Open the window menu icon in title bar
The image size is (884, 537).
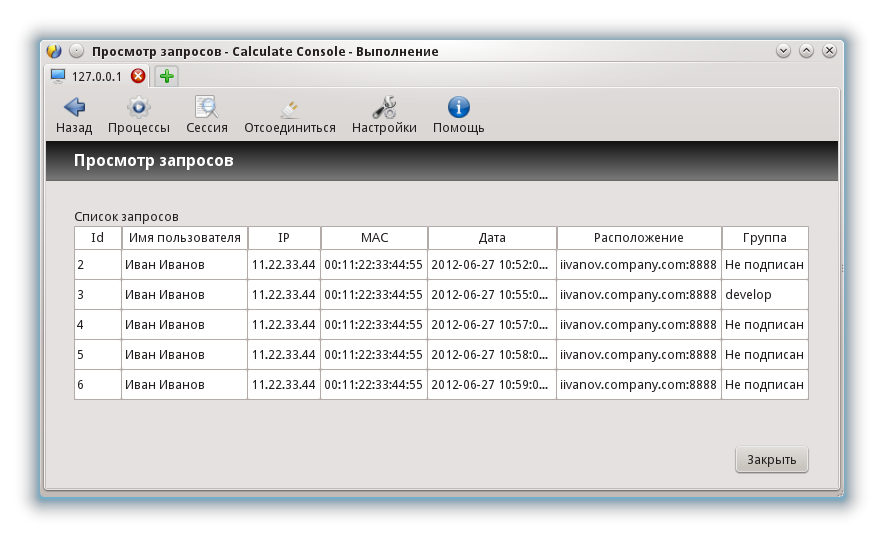[x=54, y=51]
